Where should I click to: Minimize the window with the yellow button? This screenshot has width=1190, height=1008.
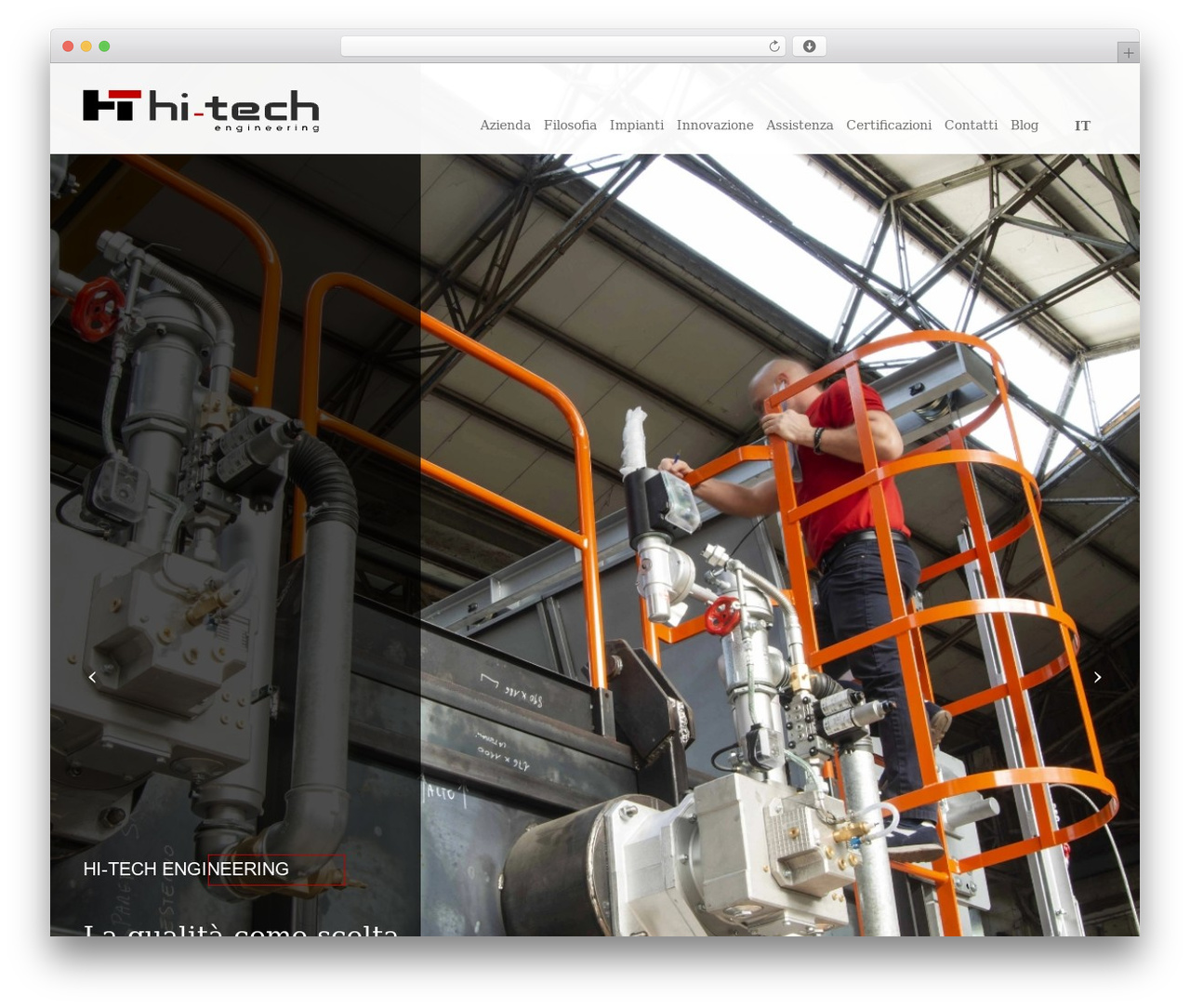pyautogui.click(x=86, y=46)
